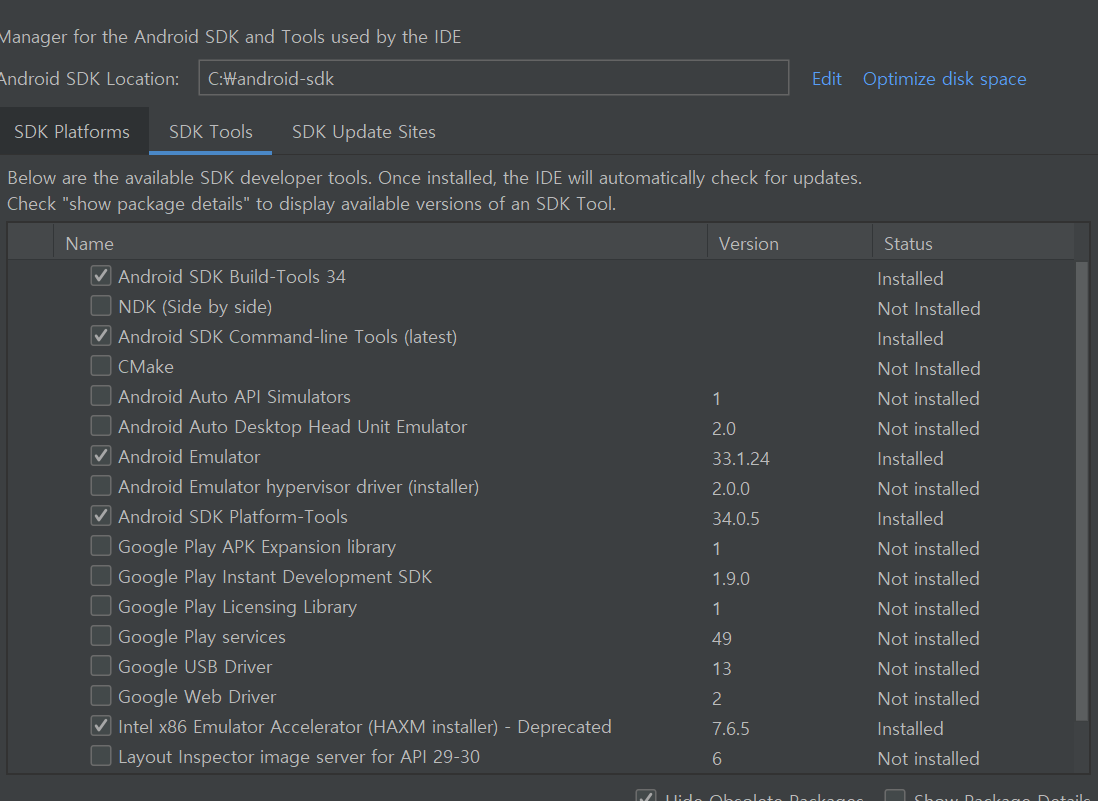Uncheck Intel x86 Emulator Accelerator (HAXM installer)
This screenshot has height=801, width=1098.
pos(101,727)
